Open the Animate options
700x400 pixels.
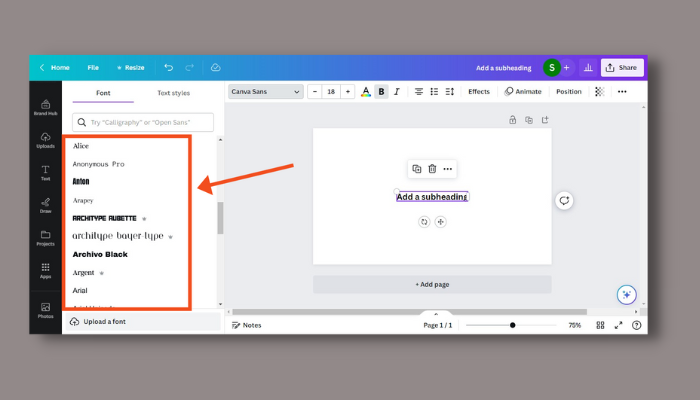pyautogui.click(x=523, y=92)
